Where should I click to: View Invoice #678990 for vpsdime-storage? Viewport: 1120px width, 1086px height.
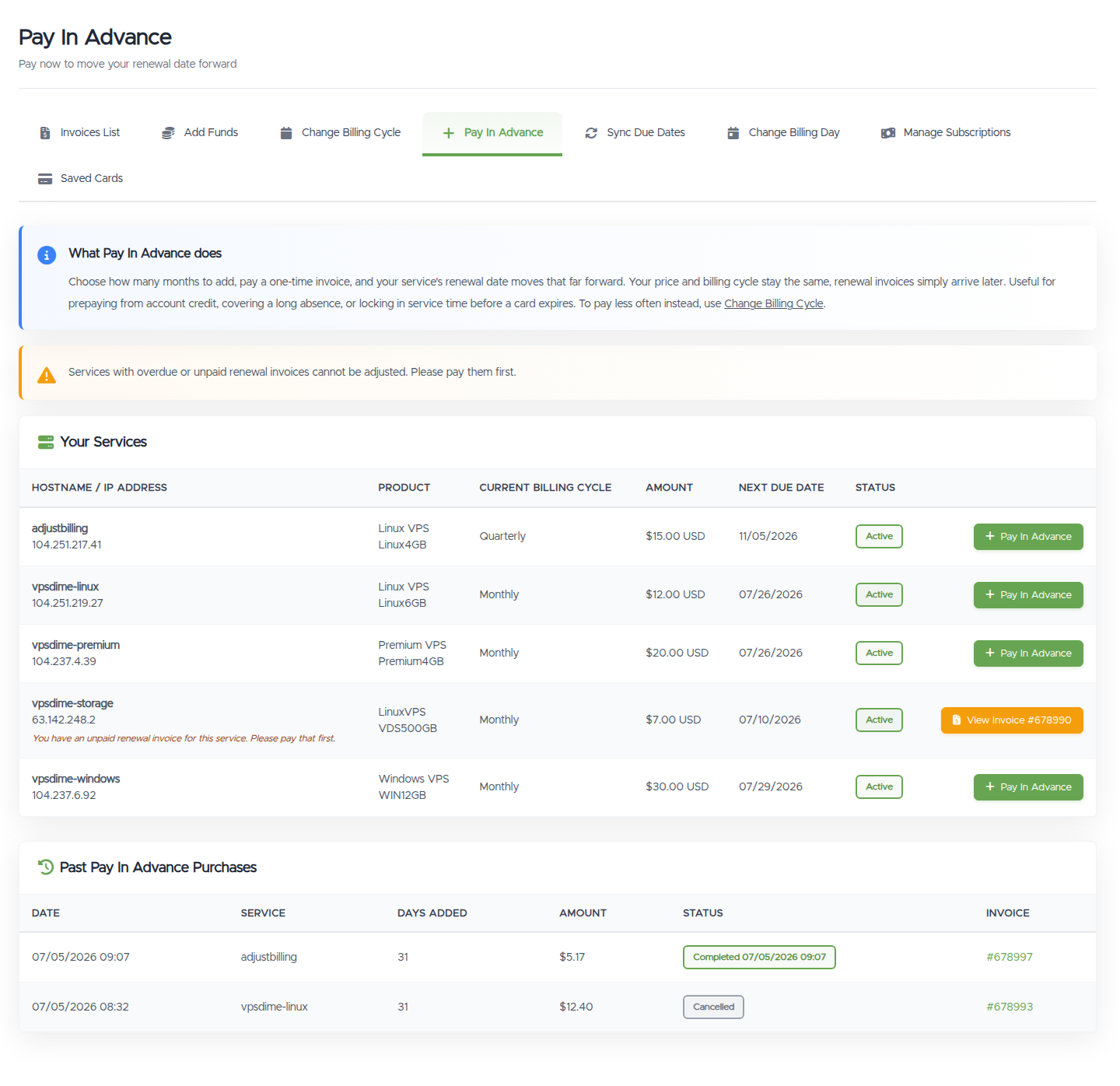point(1012,720)
